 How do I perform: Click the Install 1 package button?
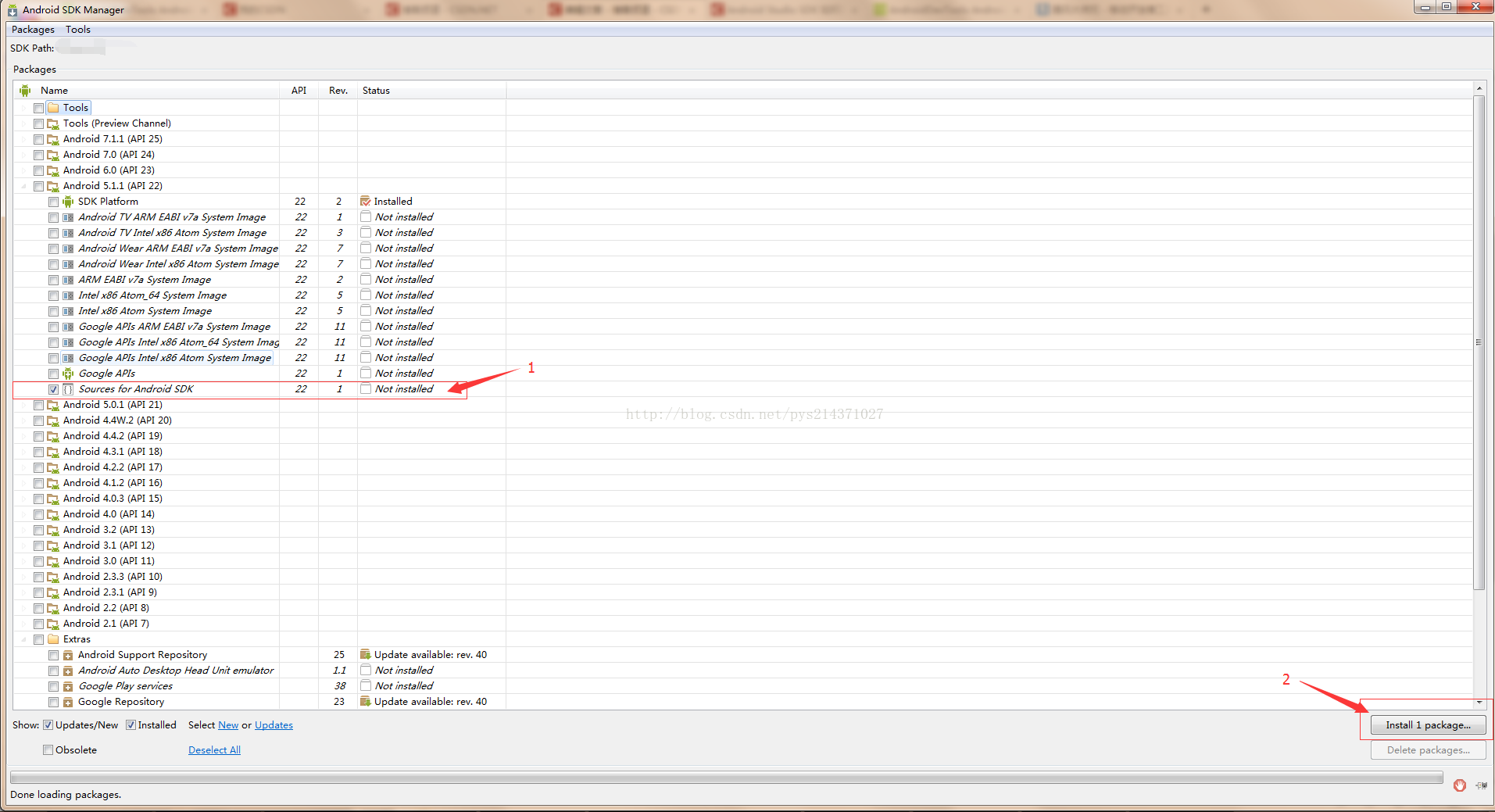click(x=1429, y=725)
